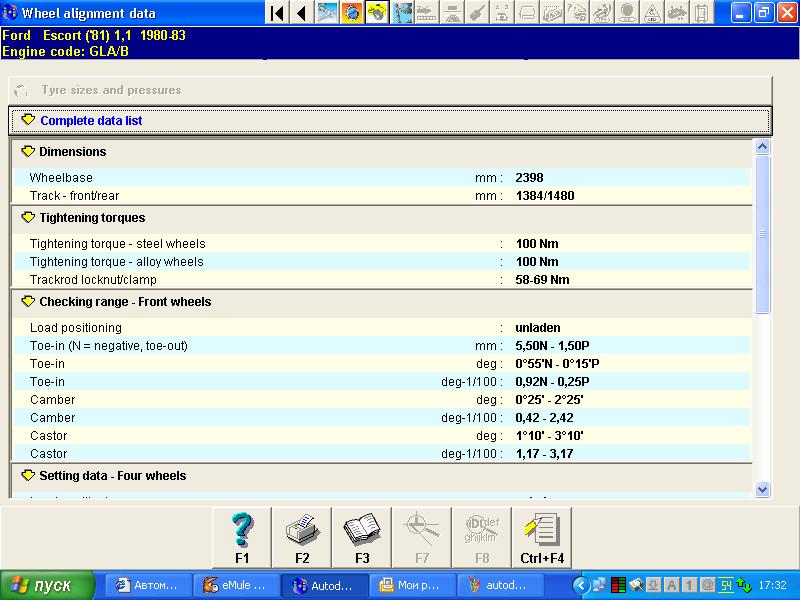This screenshot has height=600, width=800.
Task: Select Castor value 1,17 - 3,17
Action: click(x=544, y=454)
